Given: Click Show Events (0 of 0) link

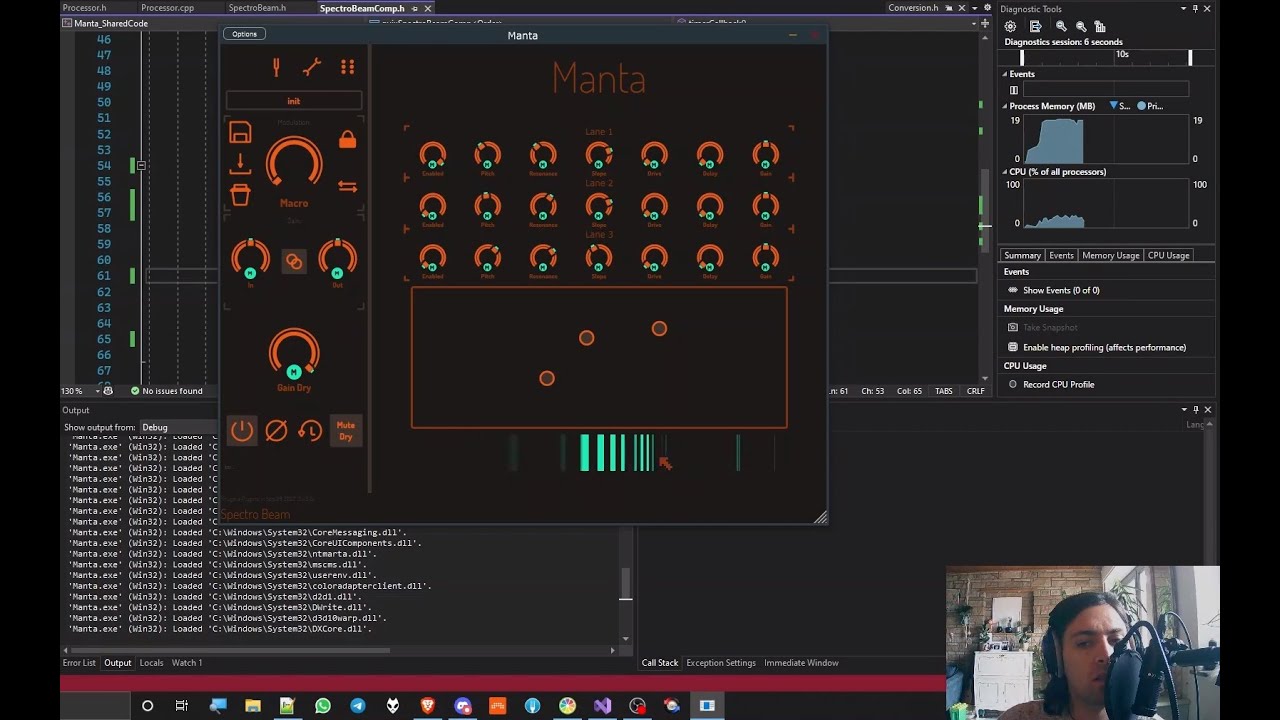Looking at the screenshot, I should click(1061, 290).
